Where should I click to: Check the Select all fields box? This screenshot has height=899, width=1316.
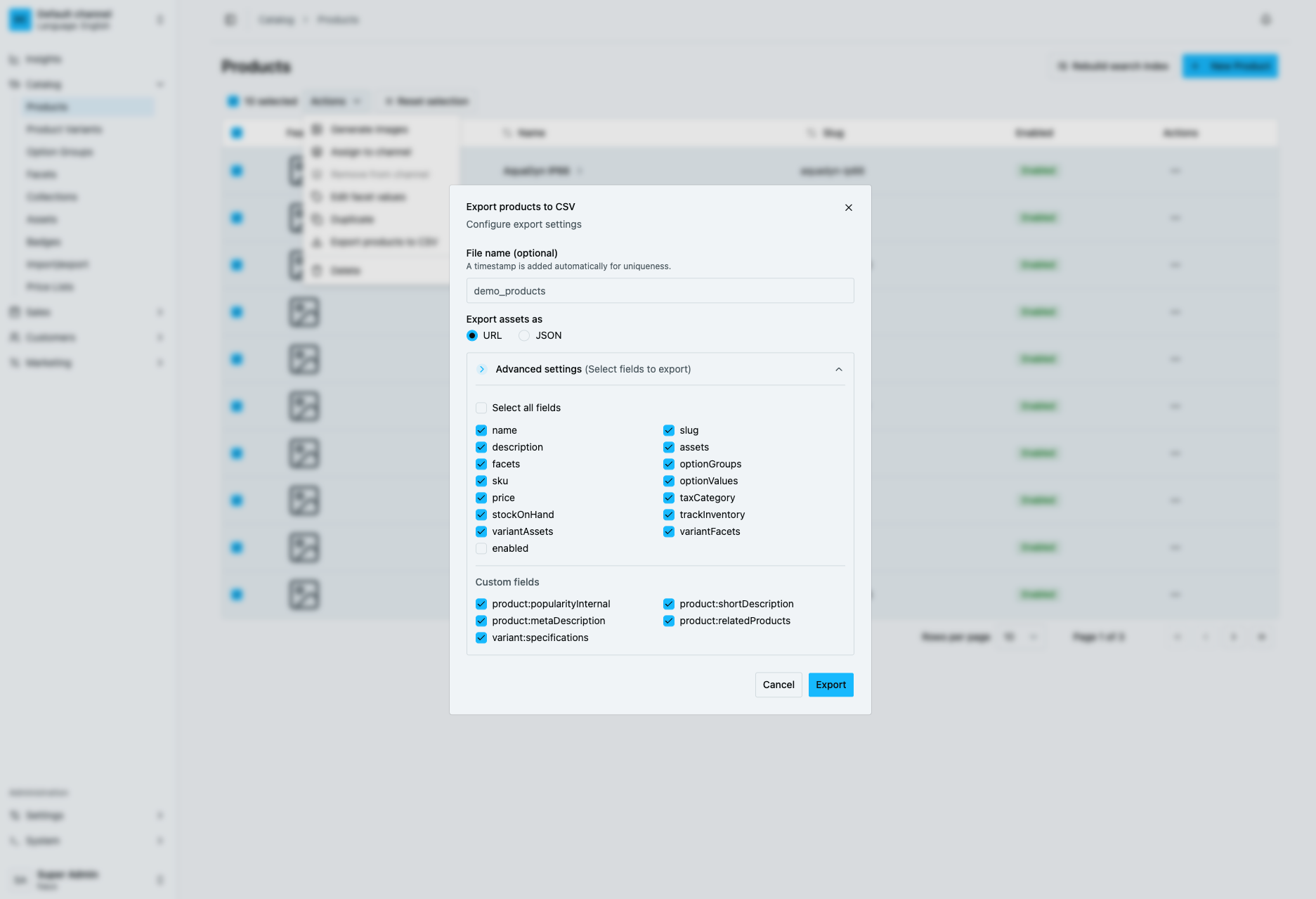point(481,408)
